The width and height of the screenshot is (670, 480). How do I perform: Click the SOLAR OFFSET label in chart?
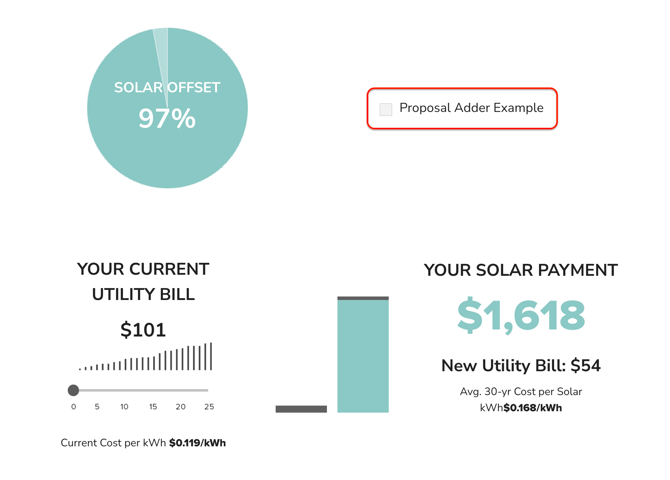tap(167, 87)
